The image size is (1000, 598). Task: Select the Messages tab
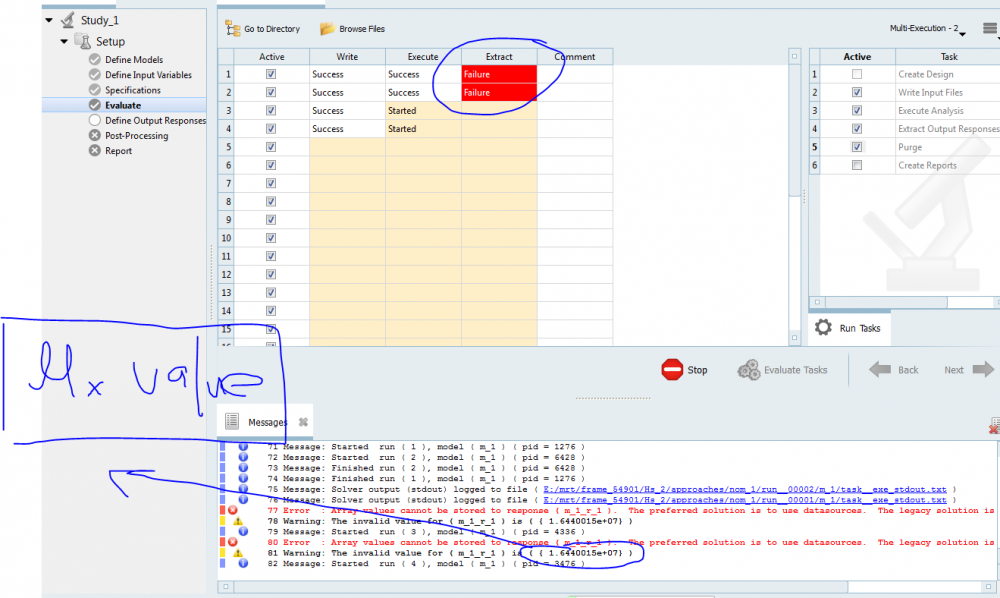pyautogui.click(x=267, y=422)
